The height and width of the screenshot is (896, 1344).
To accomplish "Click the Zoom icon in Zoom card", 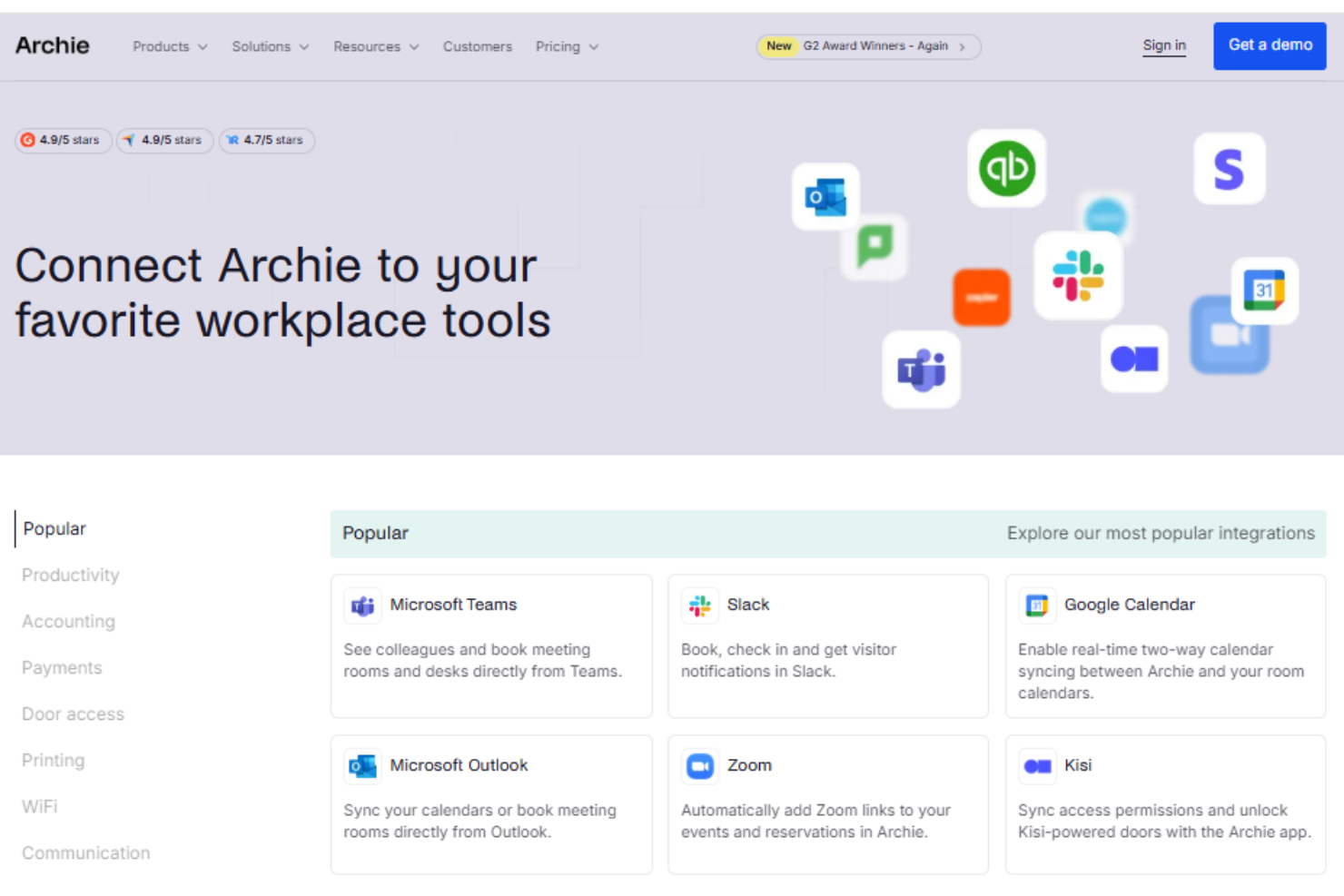I will (700, 766).
